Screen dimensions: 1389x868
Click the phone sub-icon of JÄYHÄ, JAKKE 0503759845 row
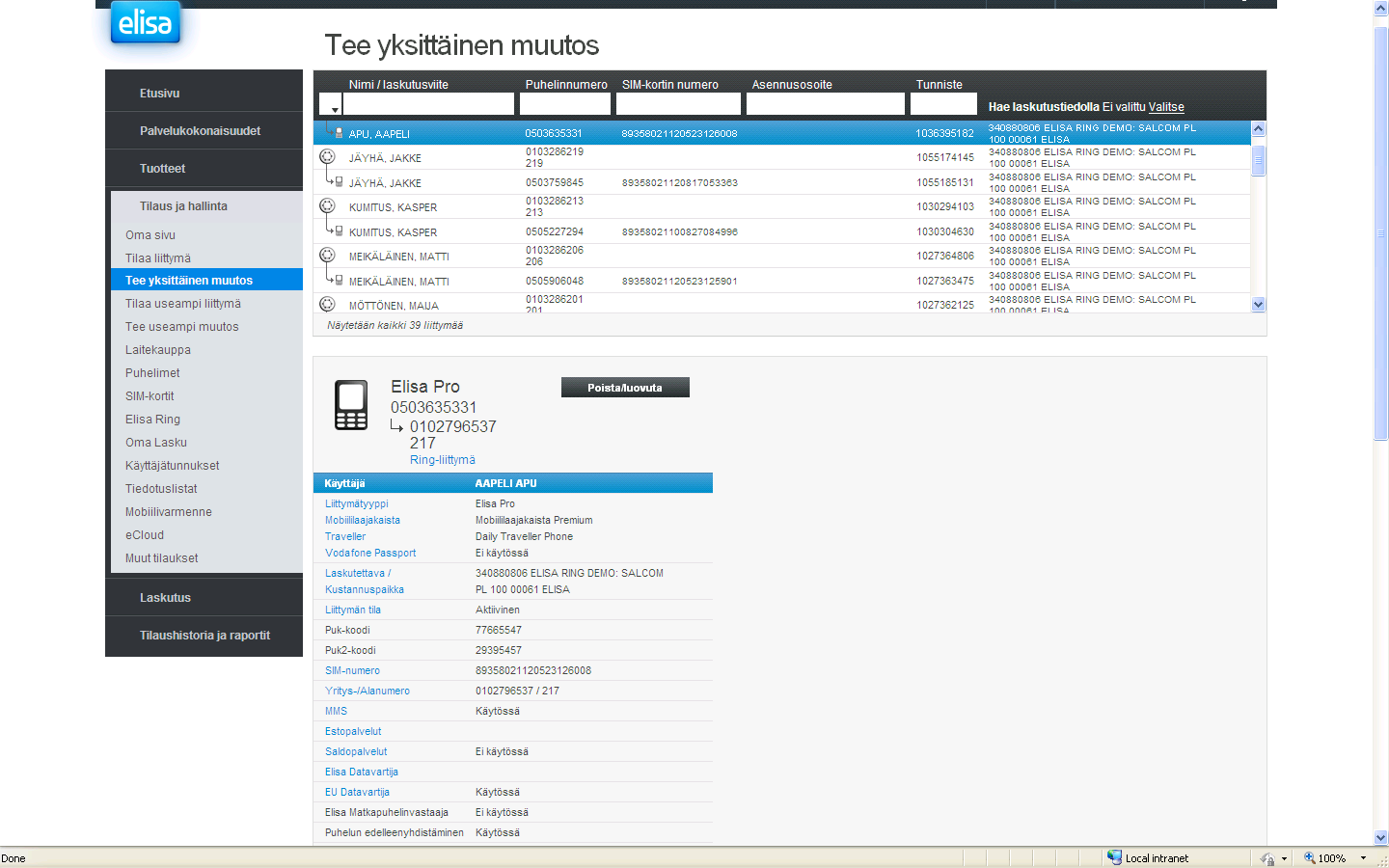coord(339,181)
